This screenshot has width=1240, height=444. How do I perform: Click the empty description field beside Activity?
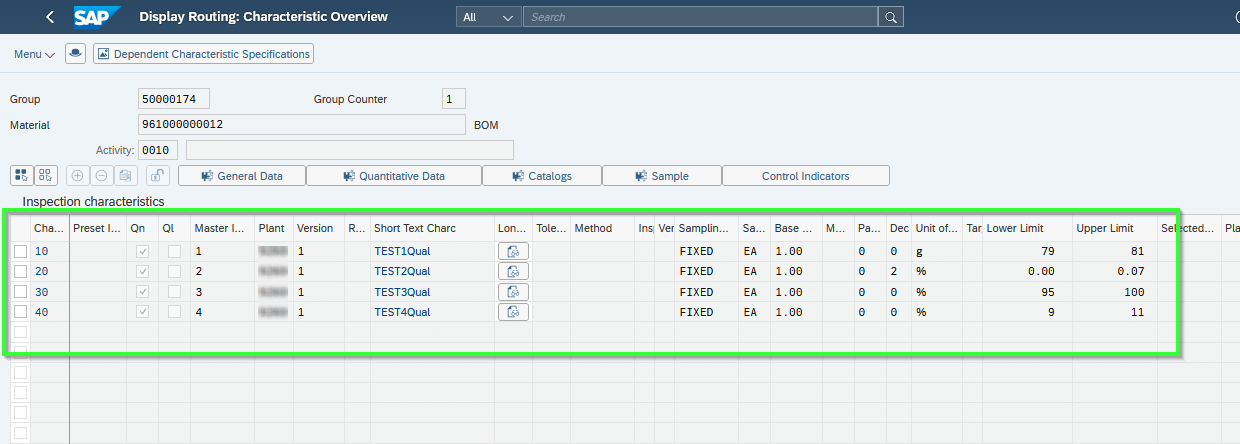(350, 150)
